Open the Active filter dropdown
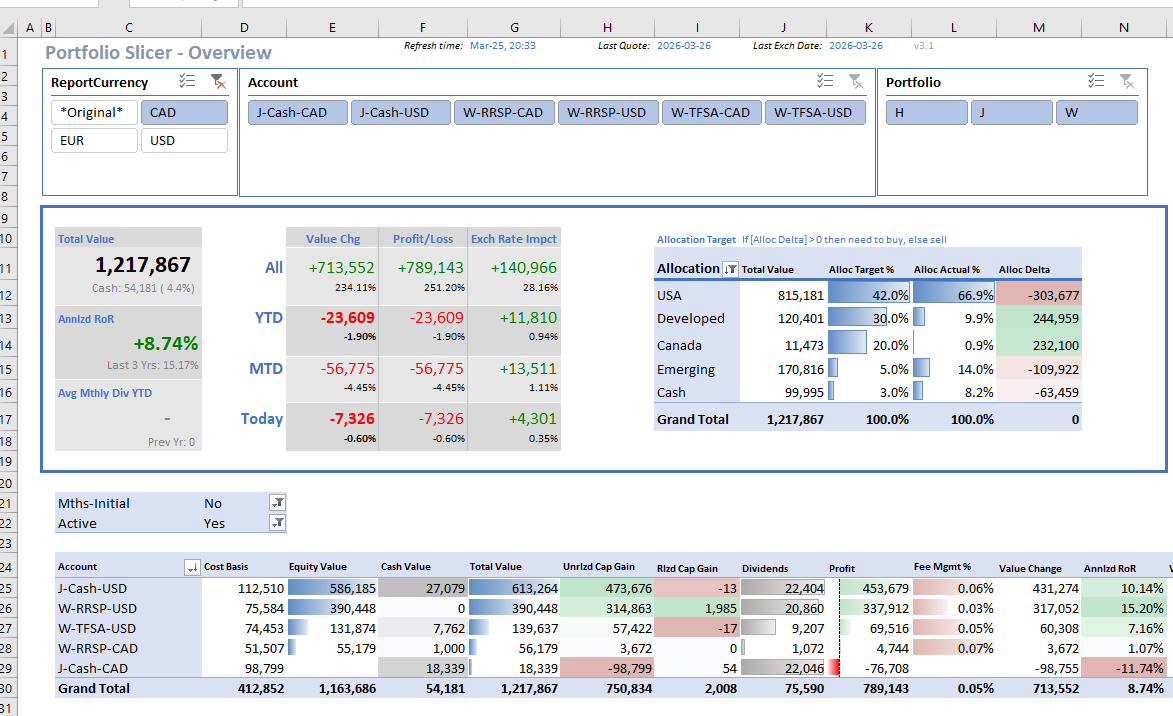 coord(278,523)
